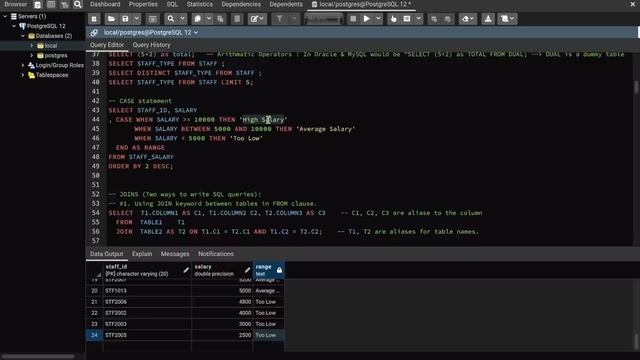Open the Query History tab
This screenshot has height=360, width=640.
tap(151, 45)
